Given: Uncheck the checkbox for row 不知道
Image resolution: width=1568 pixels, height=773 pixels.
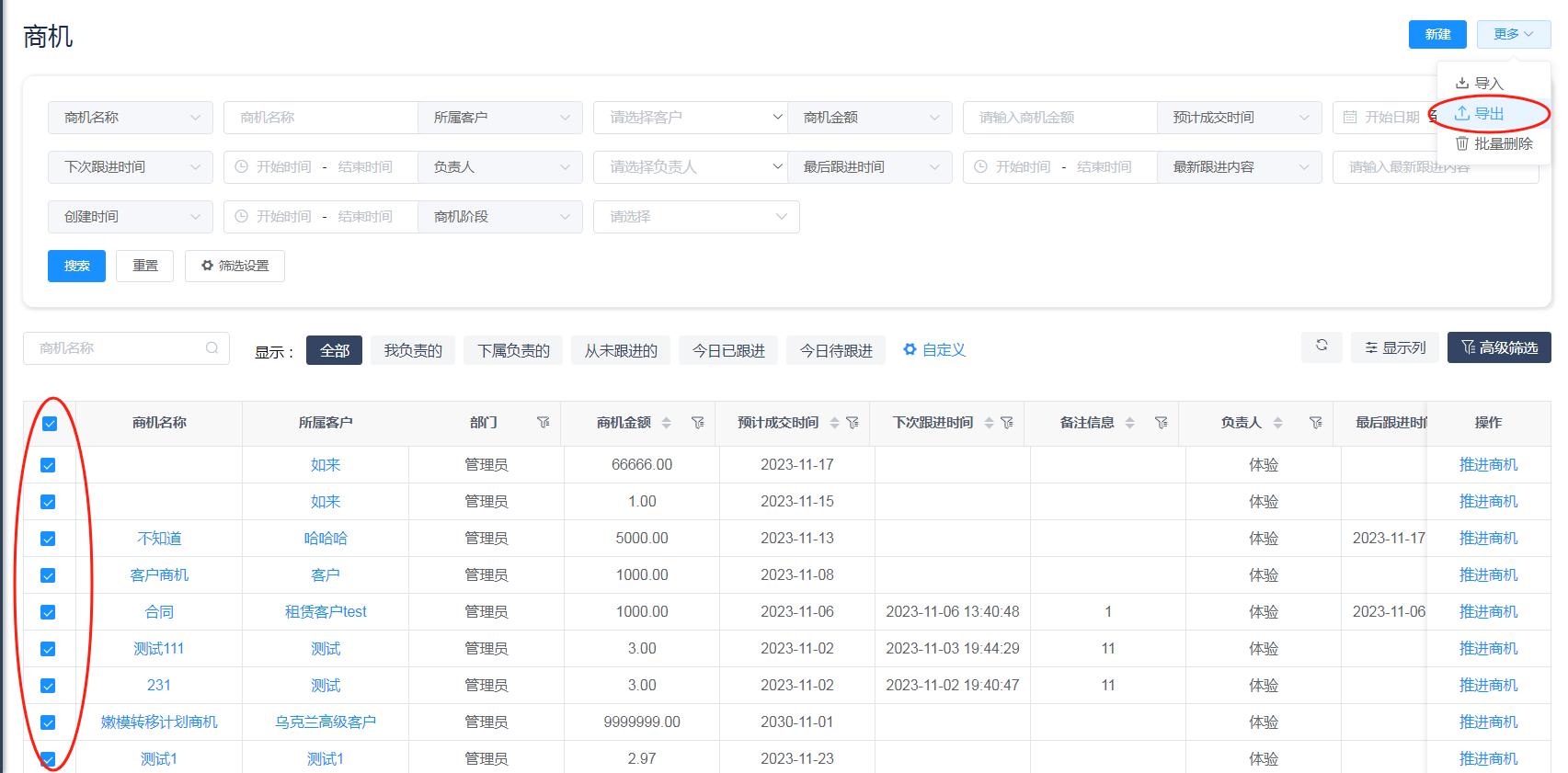Looking at the screenshot, I should pos(48,539).
